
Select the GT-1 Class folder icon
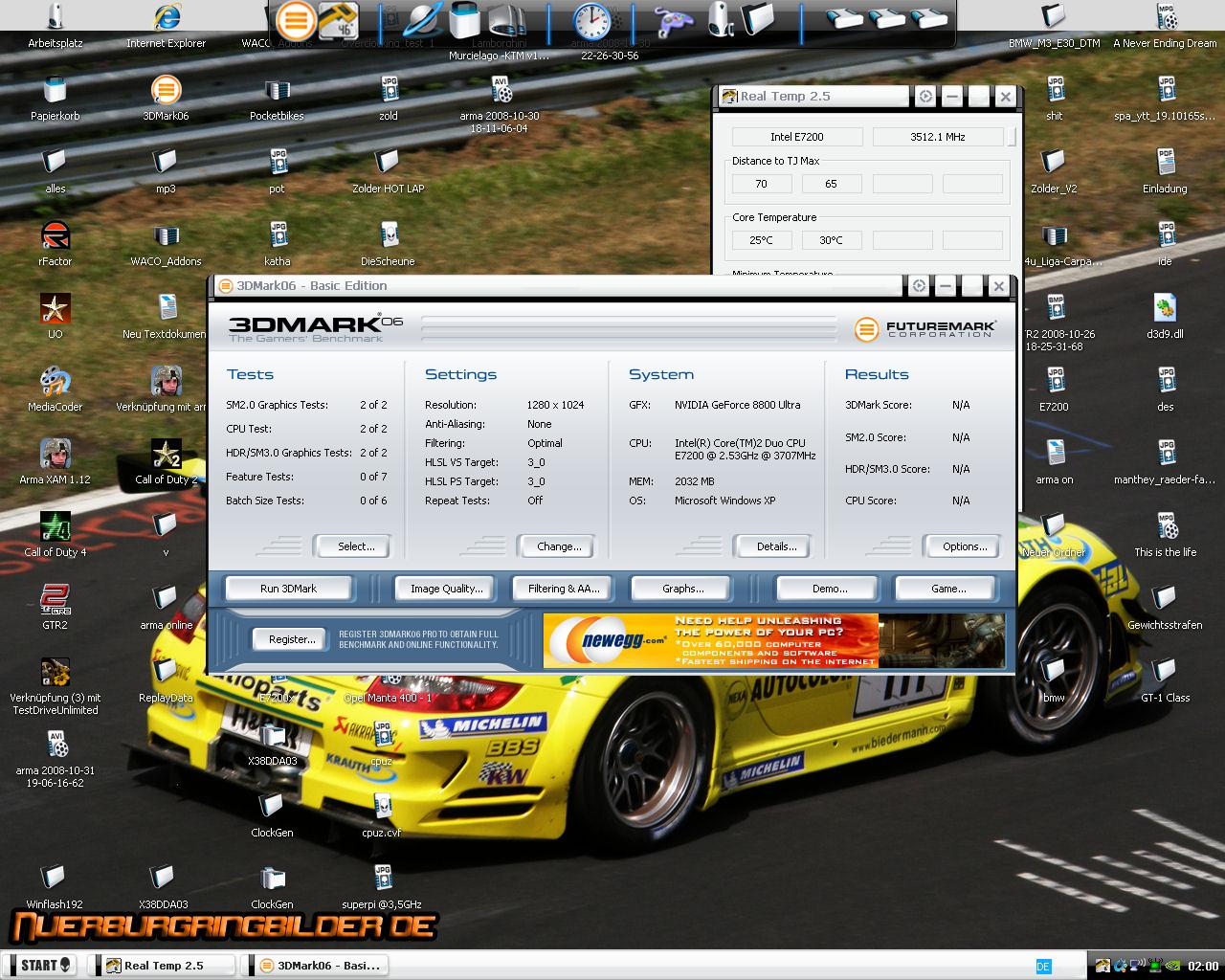pyautogui.click(x=1165, y=680)
